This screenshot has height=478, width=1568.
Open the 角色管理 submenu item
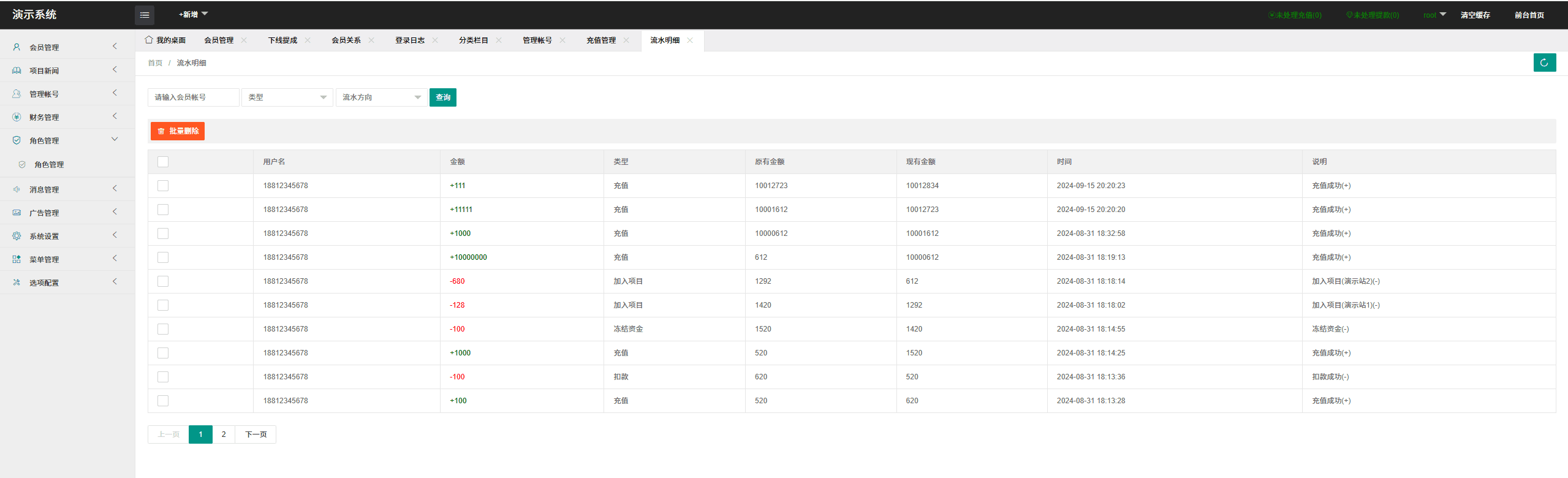(67, 165)
